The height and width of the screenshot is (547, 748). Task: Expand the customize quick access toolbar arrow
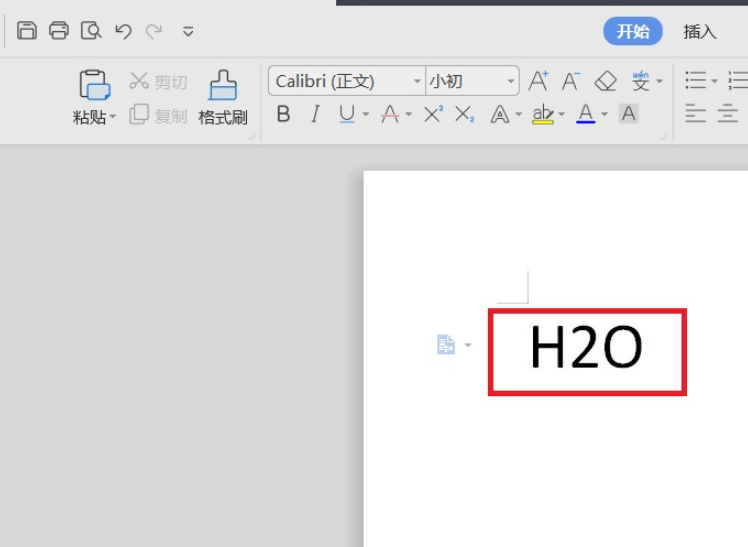188,32
